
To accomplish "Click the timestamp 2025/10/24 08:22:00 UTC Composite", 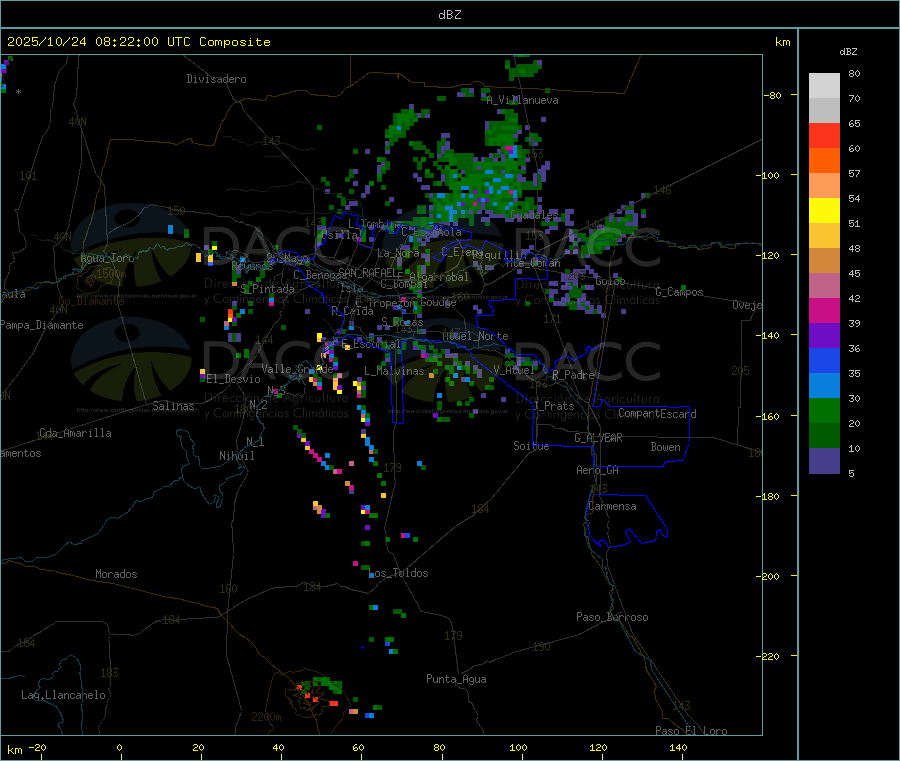I will 138,42.
